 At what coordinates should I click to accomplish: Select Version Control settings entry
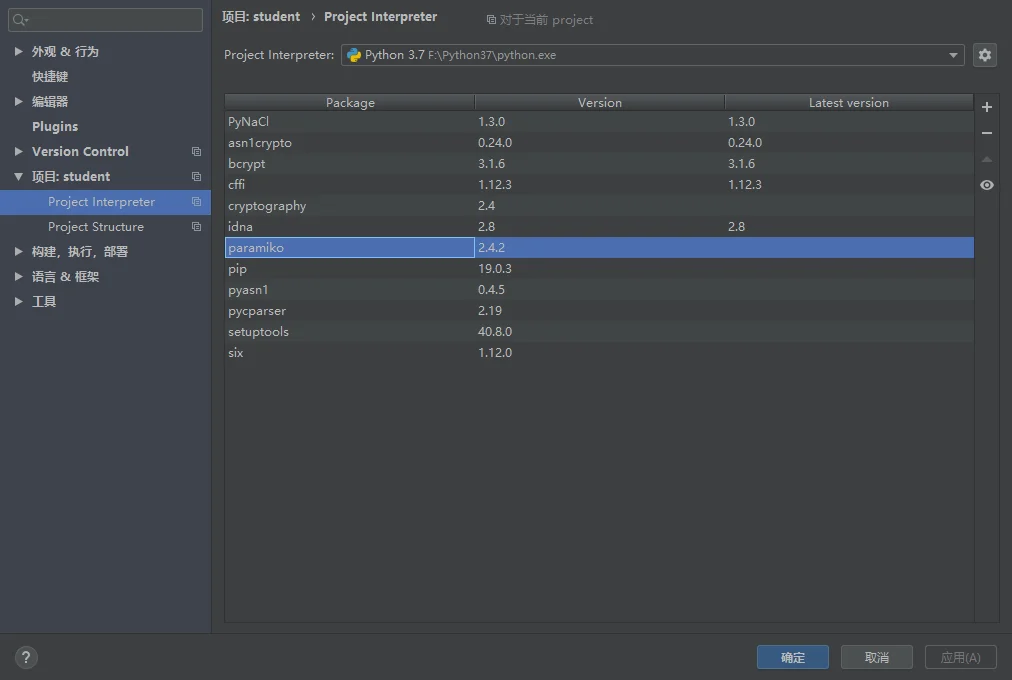80,152
